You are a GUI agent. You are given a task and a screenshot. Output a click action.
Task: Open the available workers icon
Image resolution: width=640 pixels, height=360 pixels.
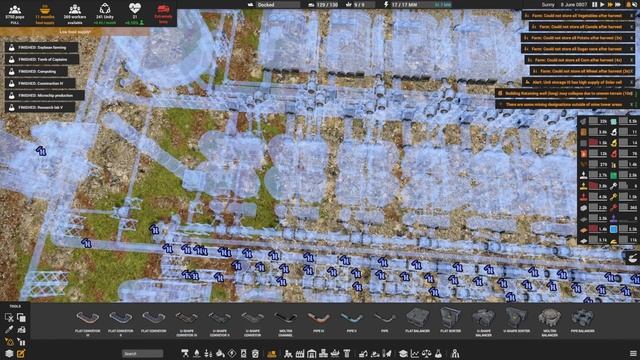point(75,9)
